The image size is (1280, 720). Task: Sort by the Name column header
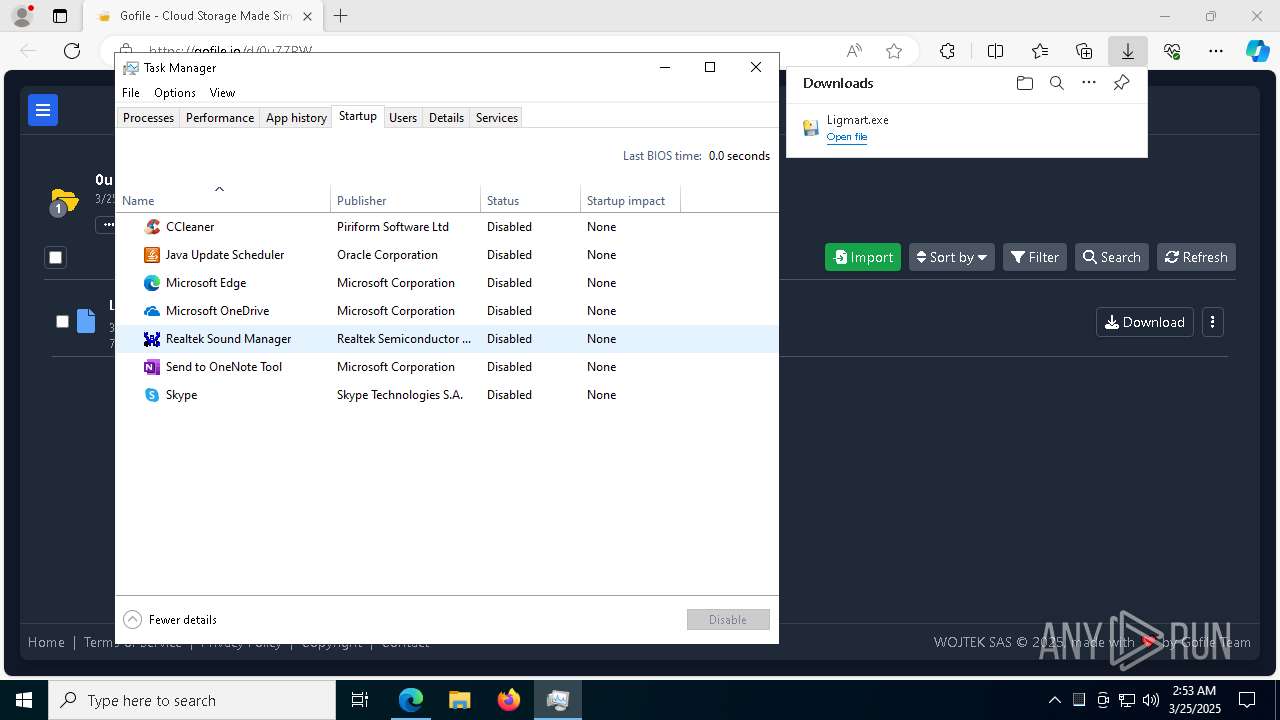pos(223,200)
